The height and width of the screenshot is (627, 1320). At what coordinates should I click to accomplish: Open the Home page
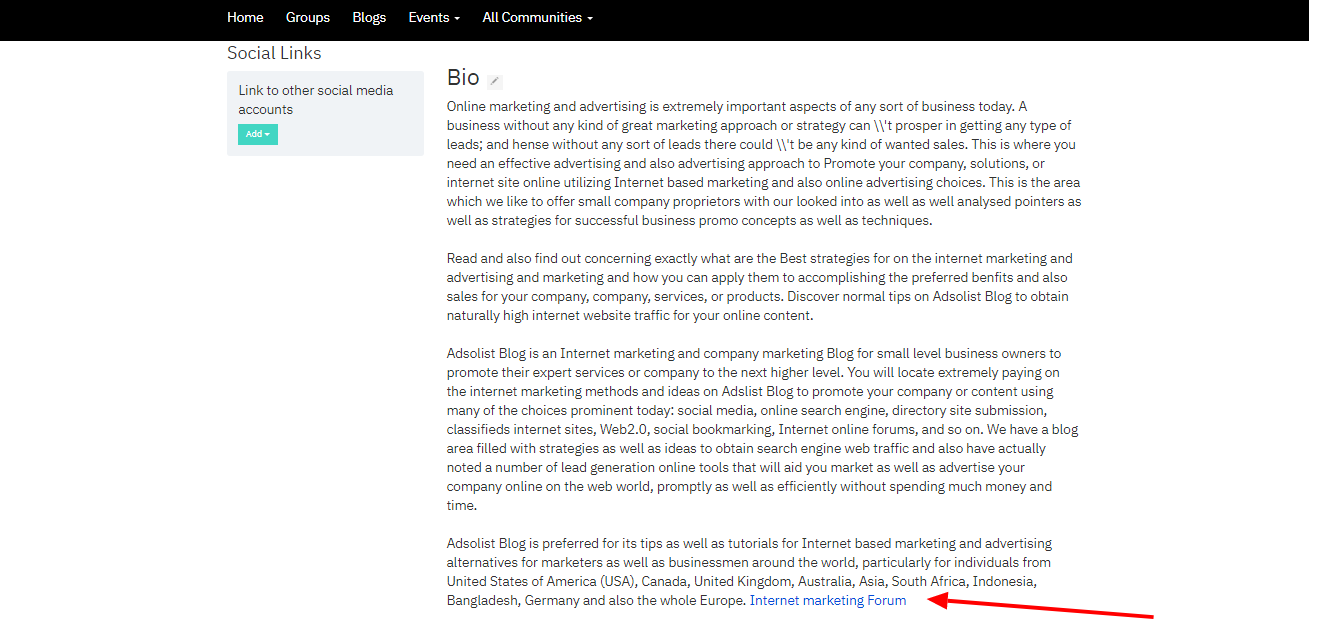[x=245, y=17]
